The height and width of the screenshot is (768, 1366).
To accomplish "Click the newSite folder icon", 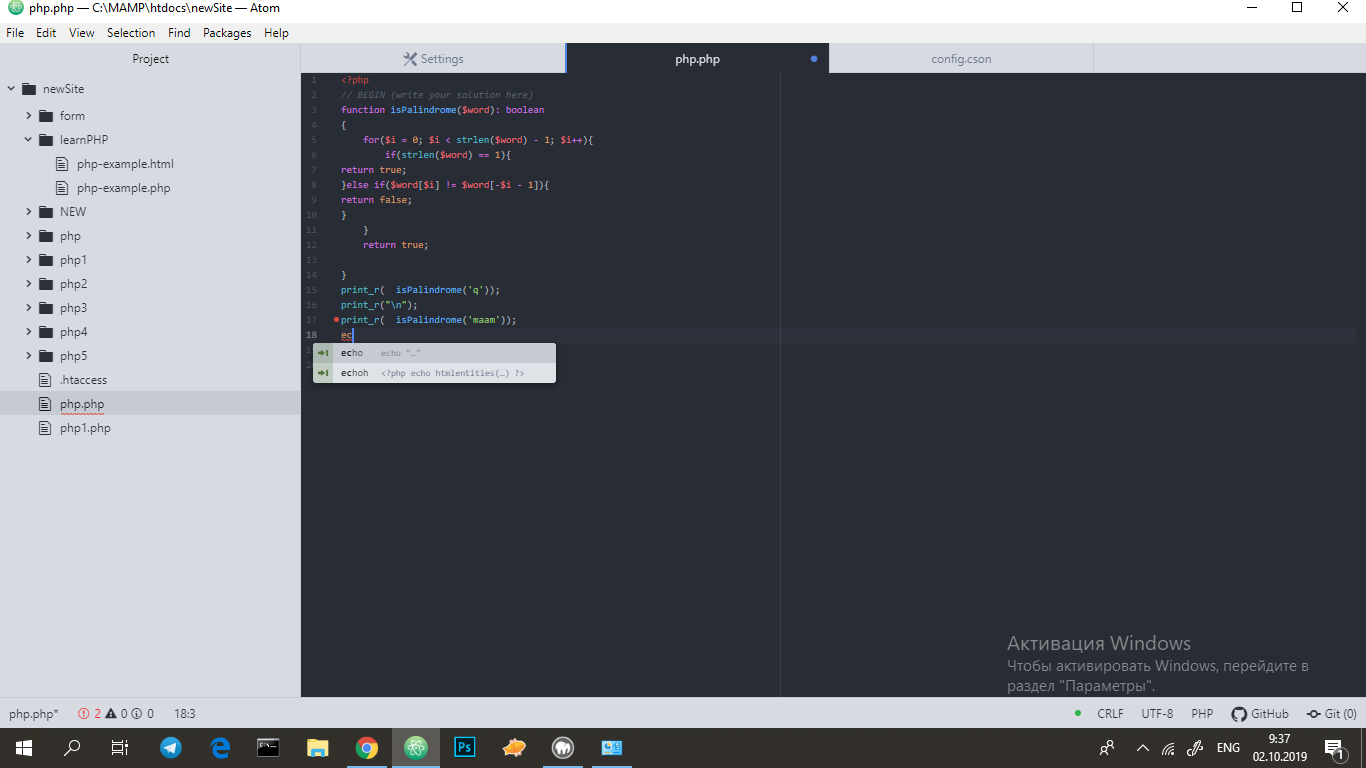I will 28,89.
